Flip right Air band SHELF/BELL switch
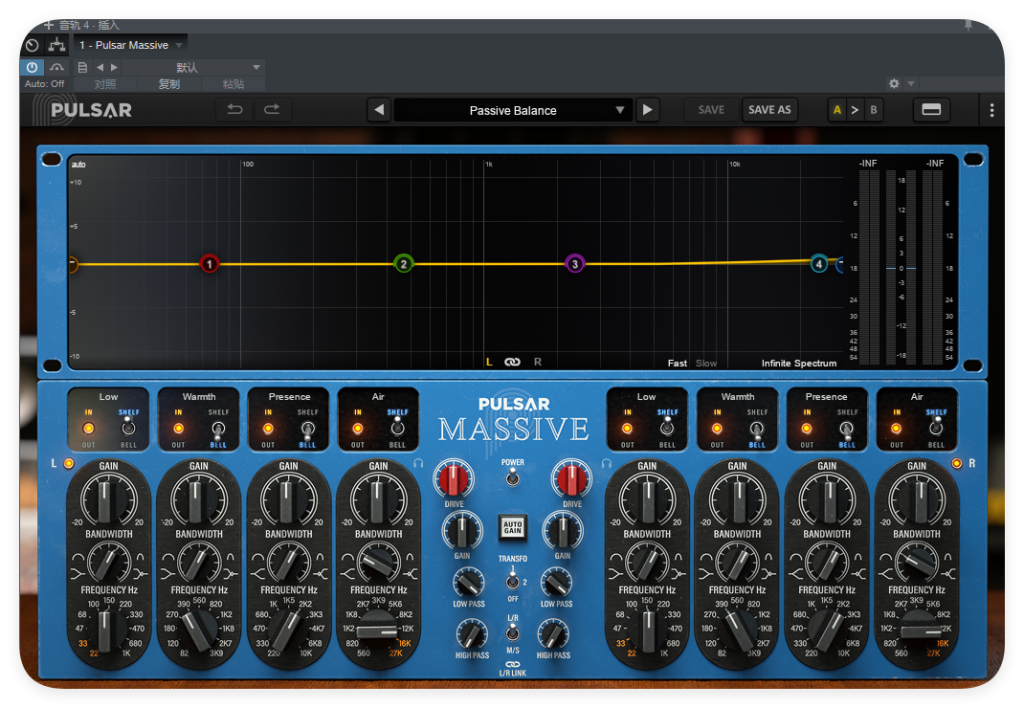Viewport: 1024px width, 708px height. [x=936, y=428]
